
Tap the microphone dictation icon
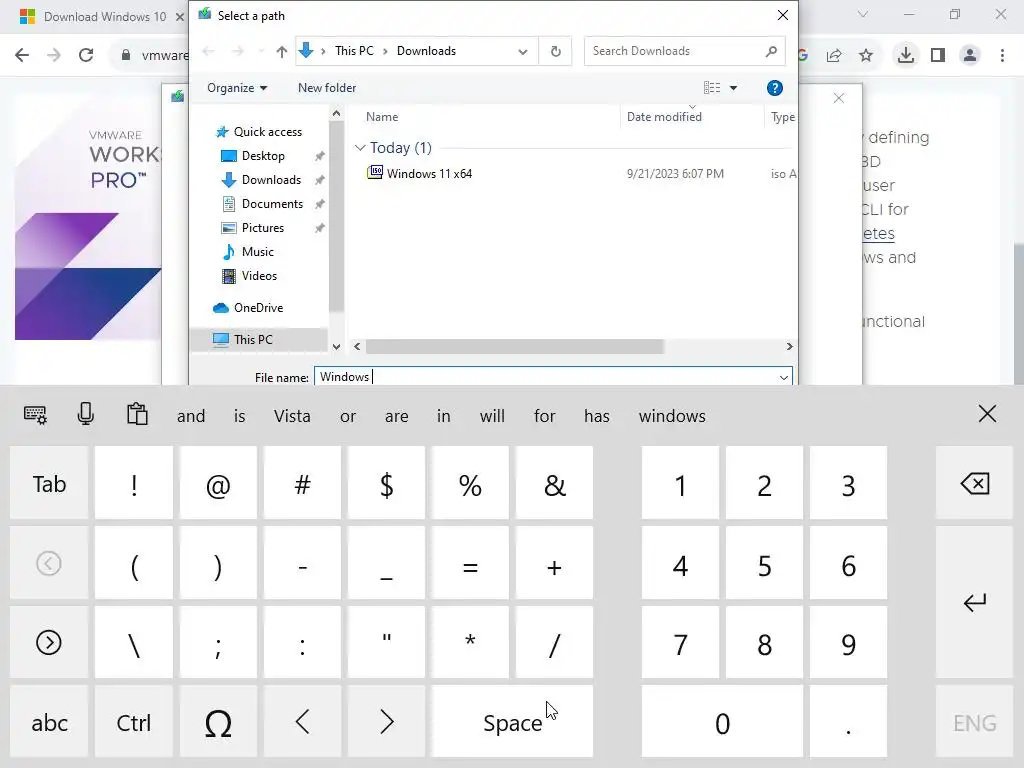(x=86, y=414)
